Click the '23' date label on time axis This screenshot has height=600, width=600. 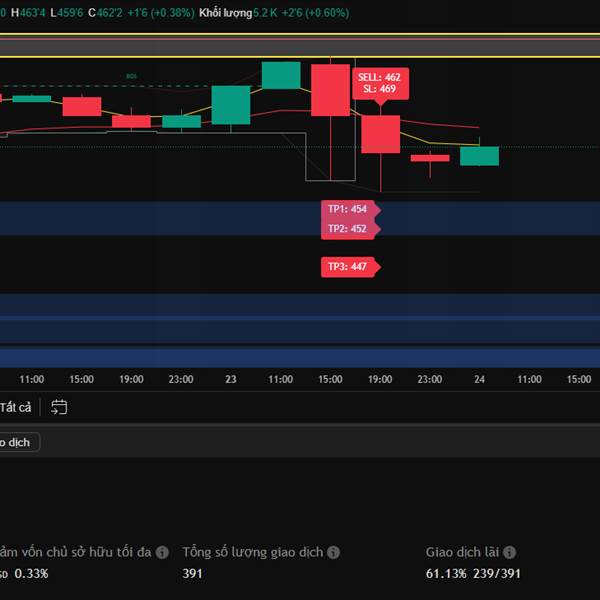[x=231, y=379]
